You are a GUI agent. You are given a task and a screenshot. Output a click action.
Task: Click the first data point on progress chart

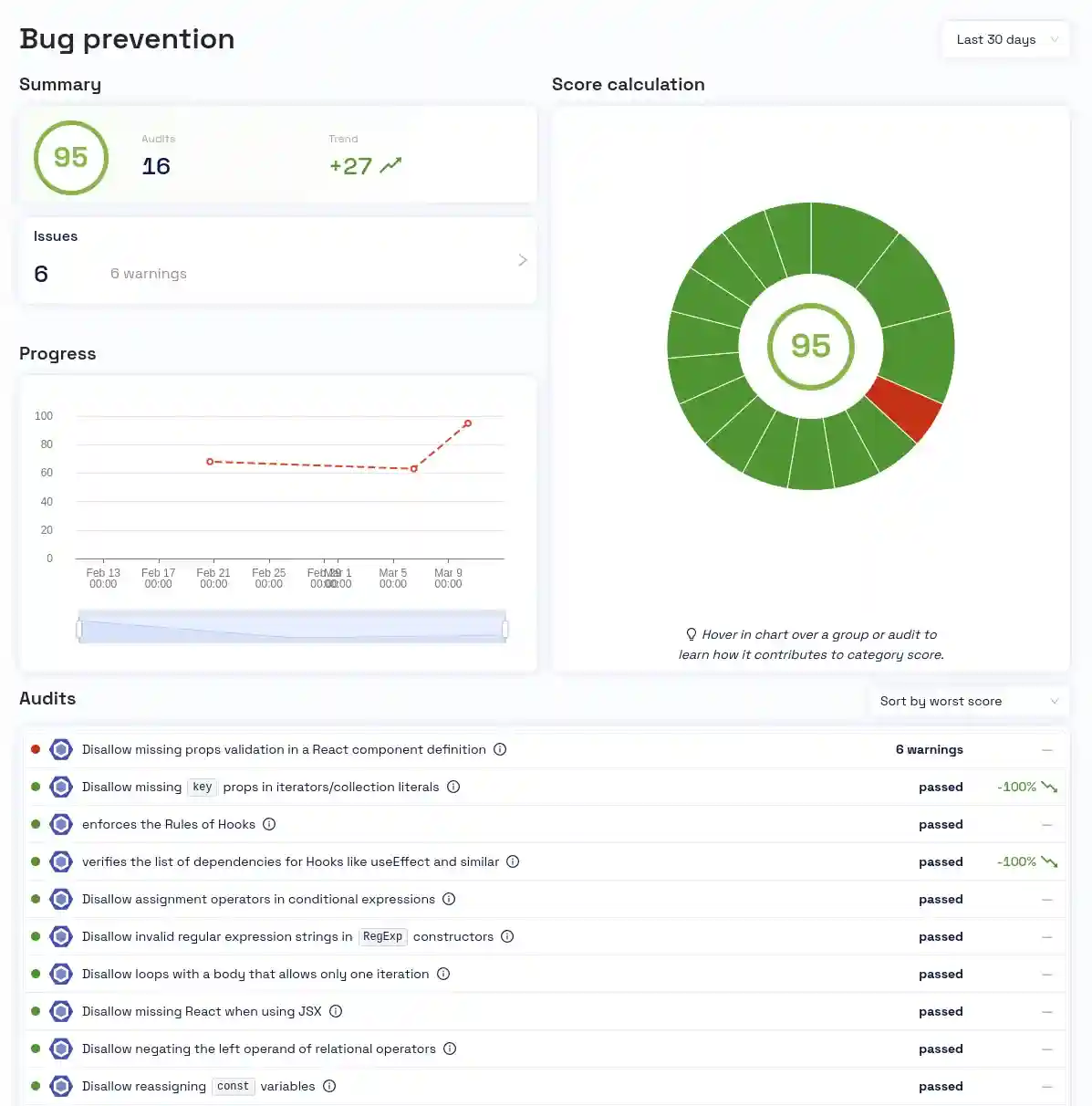click(x=210, y=462)
